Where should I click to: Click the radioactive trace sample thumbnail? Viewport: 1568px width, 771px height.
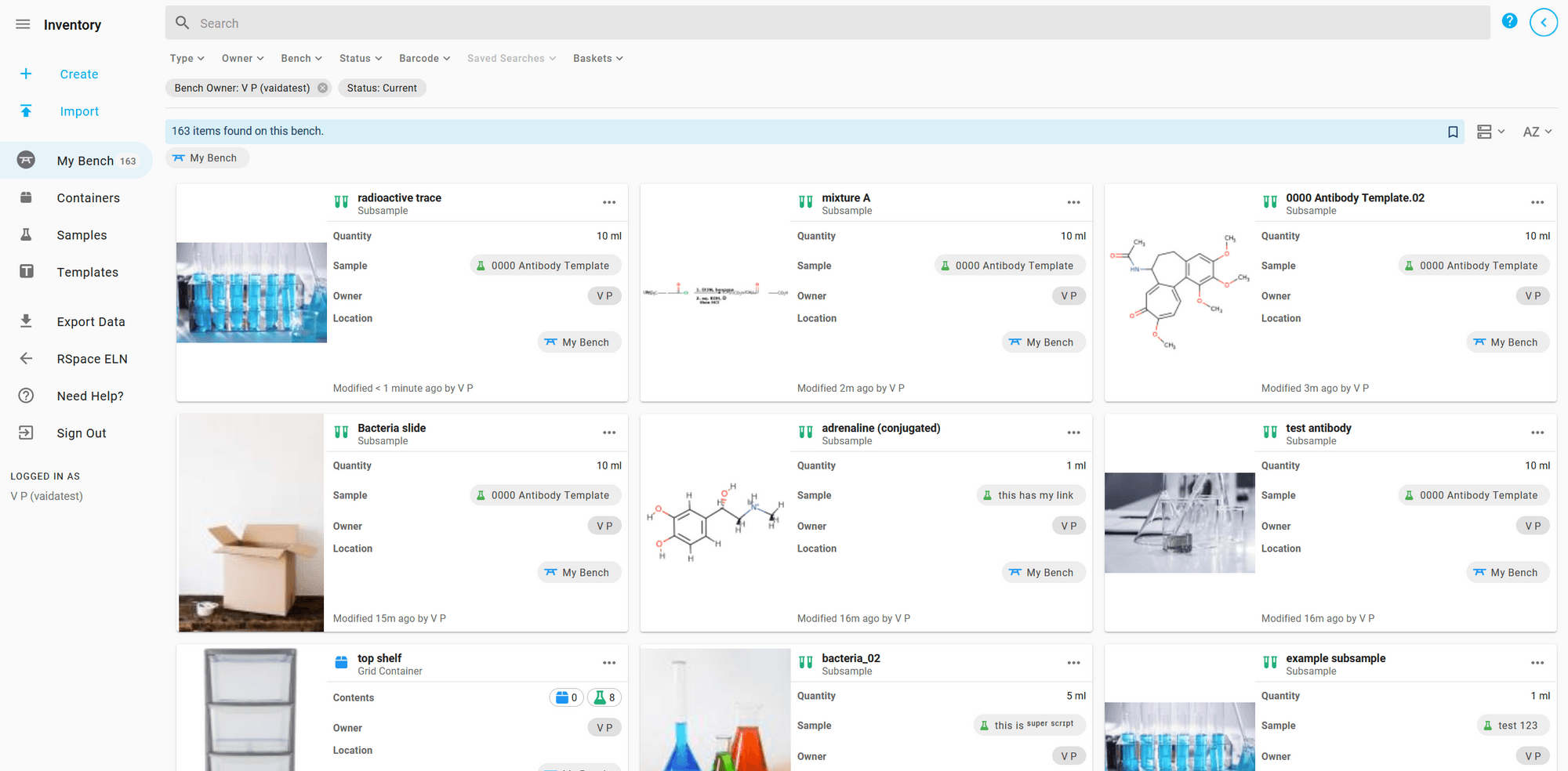pyautogui.click(x=251, y=292)
